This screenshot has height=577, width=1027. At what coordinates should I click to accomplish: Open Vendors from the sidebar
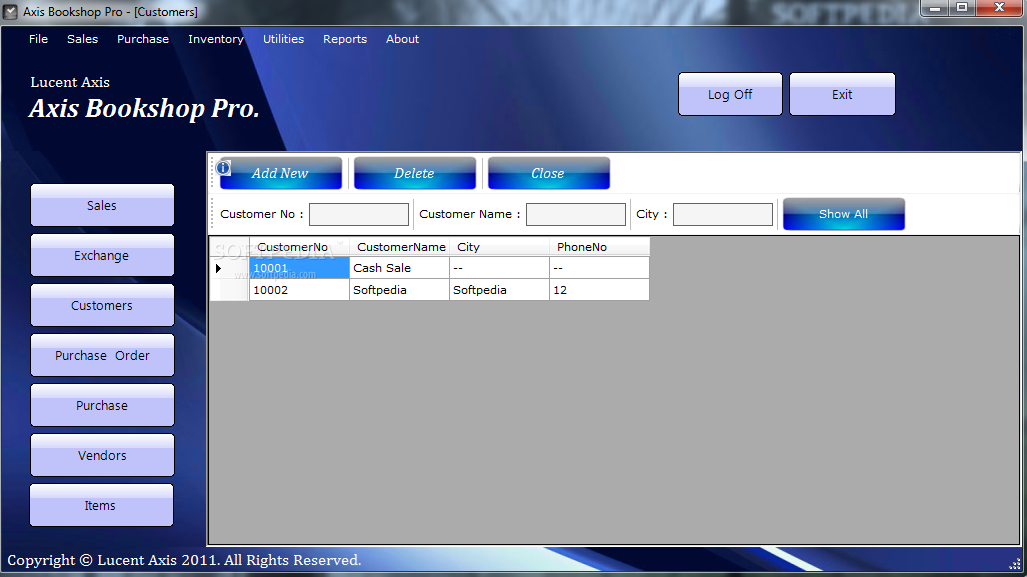[102, 455]
